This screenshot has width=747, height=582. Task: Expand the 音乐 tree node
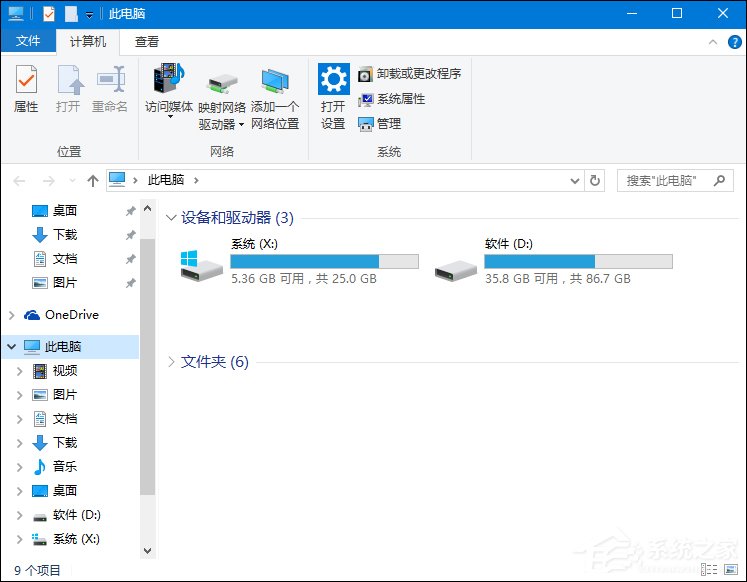[20, 467]
